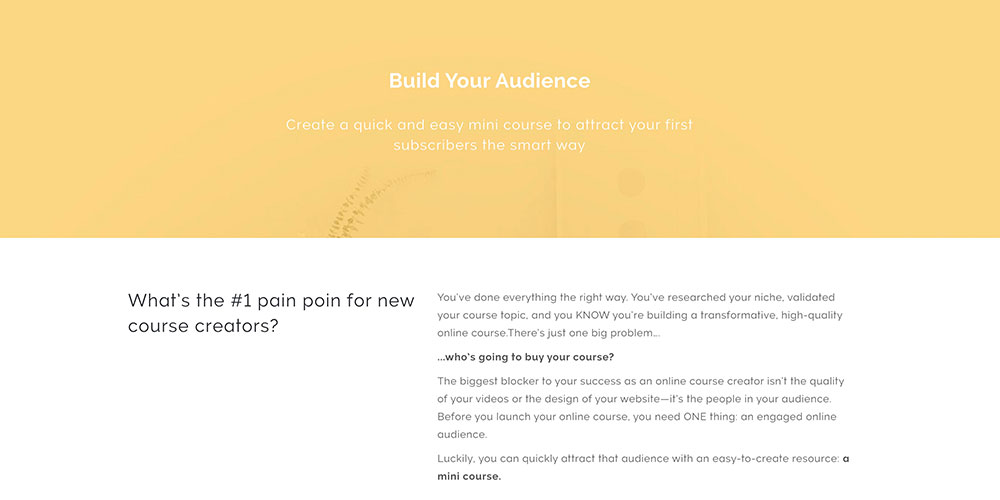Click the bold "a mini course." text

click(x=470, y=476)
